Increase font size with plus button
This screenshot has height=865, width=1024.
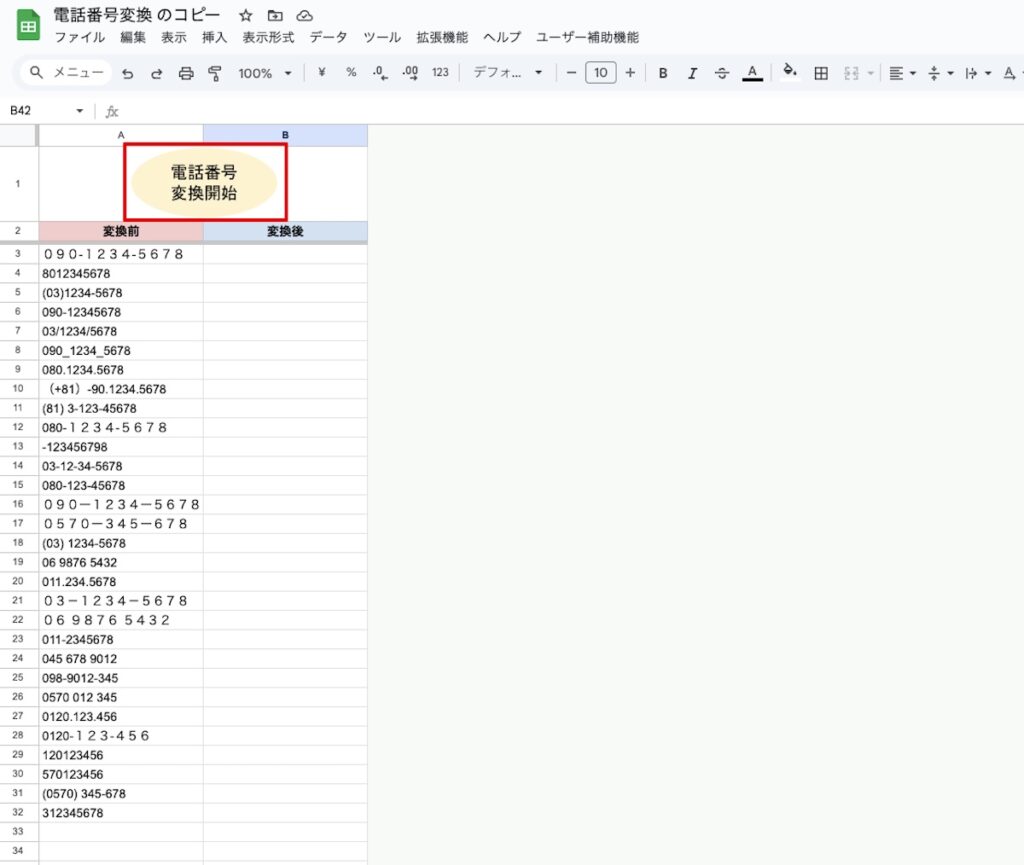click(630, 72)
